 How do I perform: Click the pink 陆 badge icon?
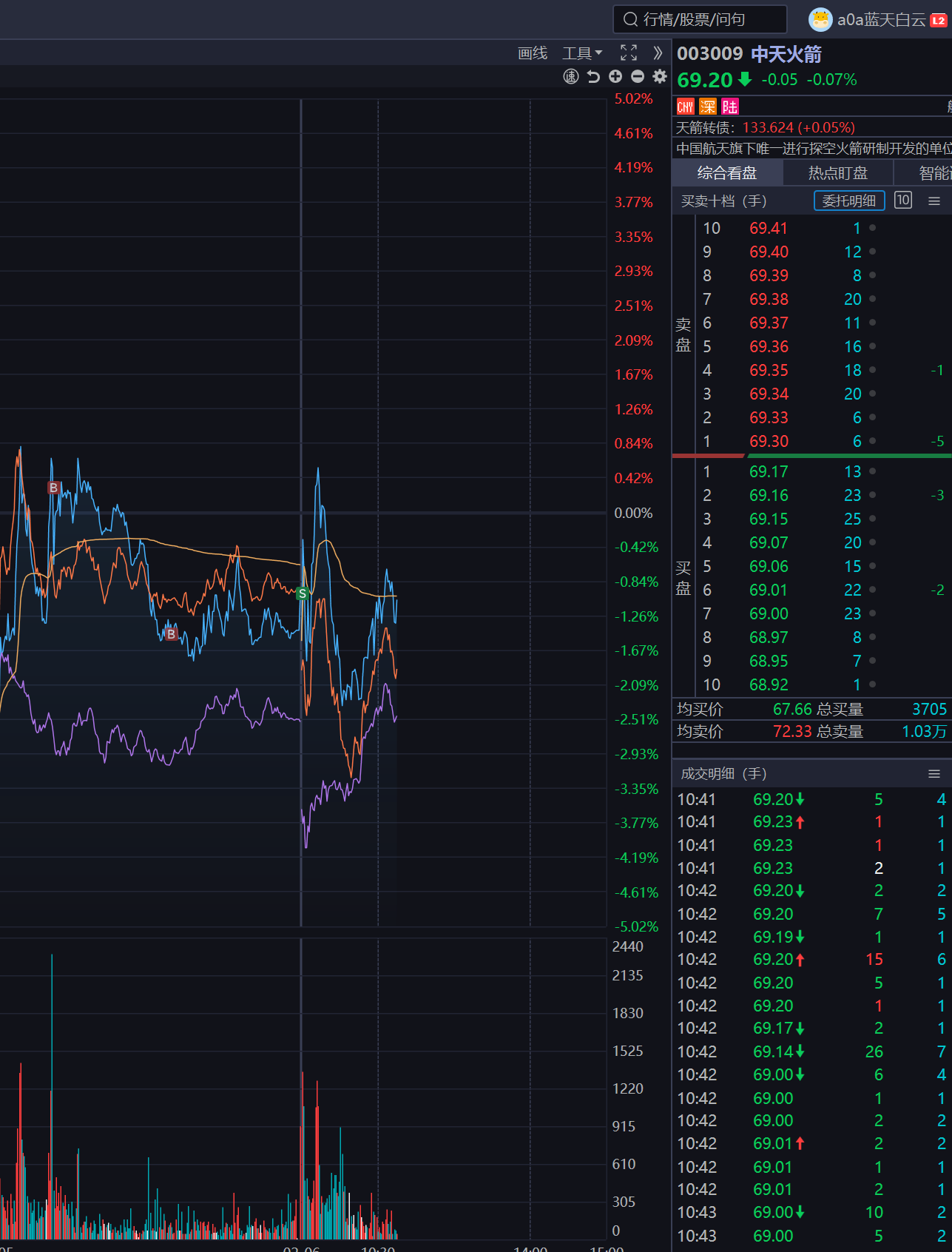click(x=730, y=107)
